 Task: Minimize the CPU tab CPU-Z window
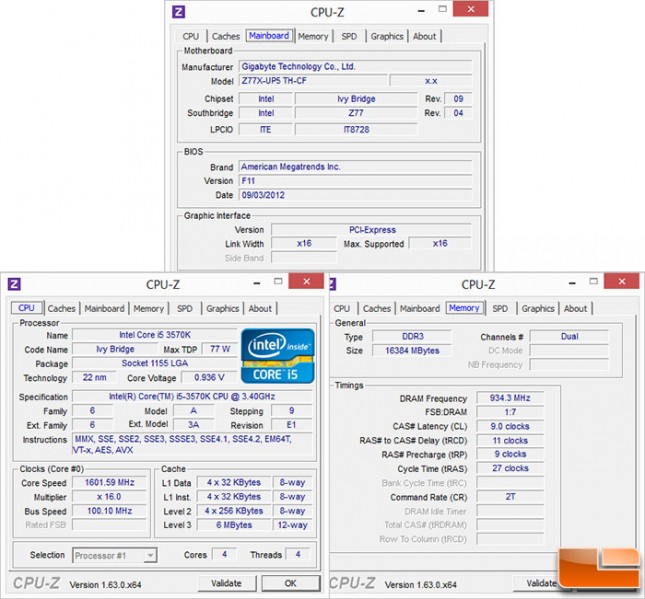click(x=257, y=283)
